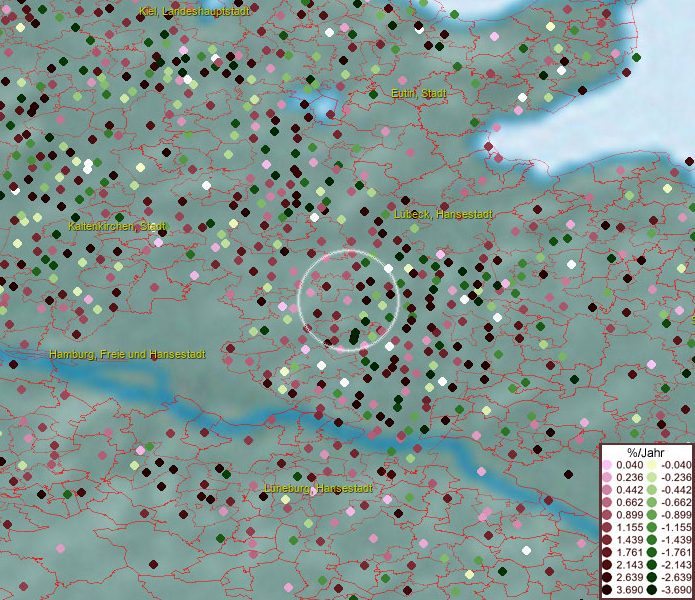This screenshot has width=695, height=600.
Task: Click the legend value 1.761
Action: pos(629,553)
